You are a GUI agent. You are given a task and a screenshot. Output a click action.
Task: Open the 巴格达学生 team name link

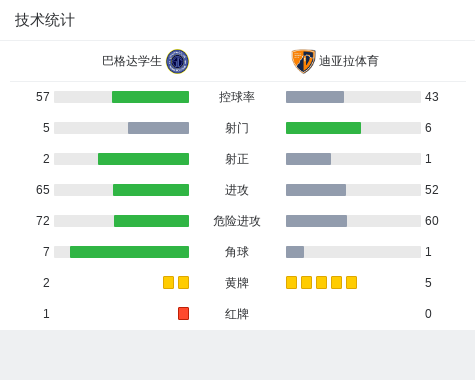pyautogui.click(x=132, y=61)
